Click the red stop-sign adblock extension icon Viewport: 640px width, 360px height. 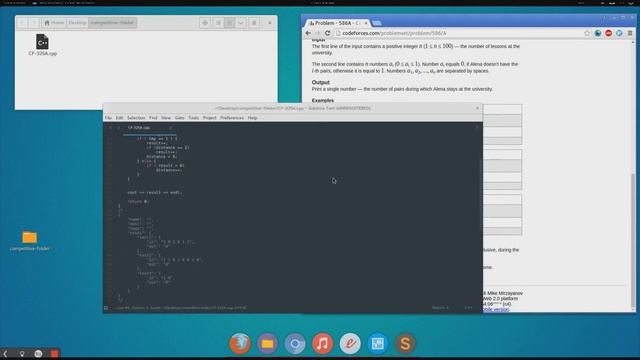[609, 33]
